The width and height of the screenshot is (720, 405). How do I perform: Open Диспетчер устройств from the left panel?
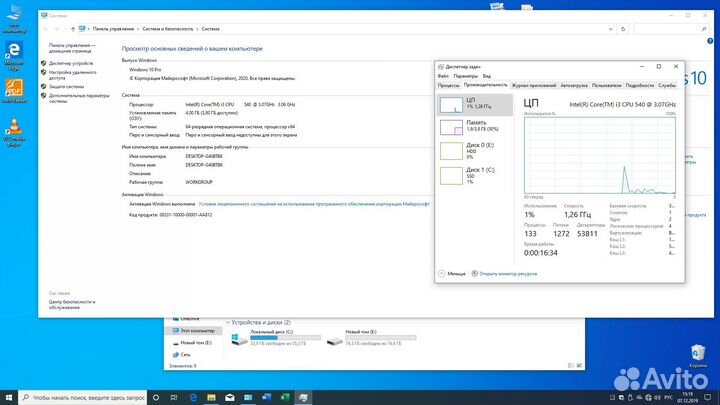(x=70, y=64)
